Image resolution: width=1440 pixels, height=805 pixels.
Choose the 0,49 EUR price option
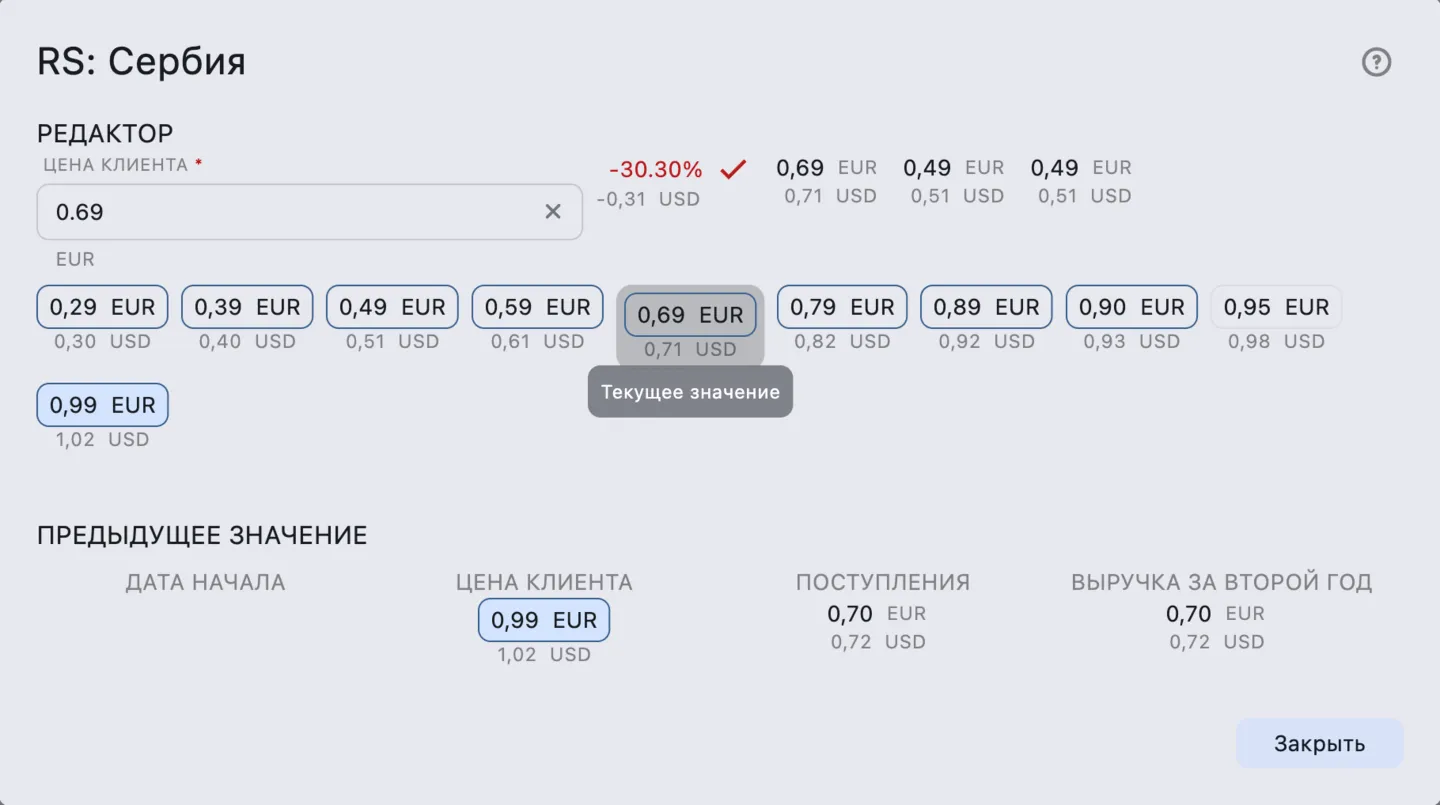click(x=392, y=307)
